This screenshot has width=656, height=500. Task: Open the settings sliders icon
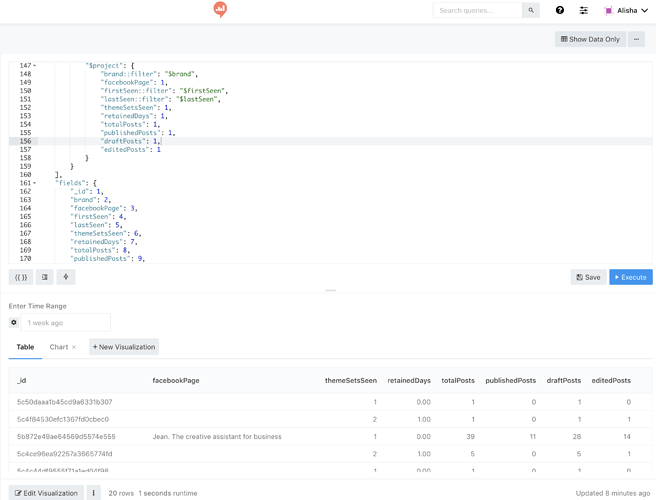pyautogui.click(x=584, y=10)
